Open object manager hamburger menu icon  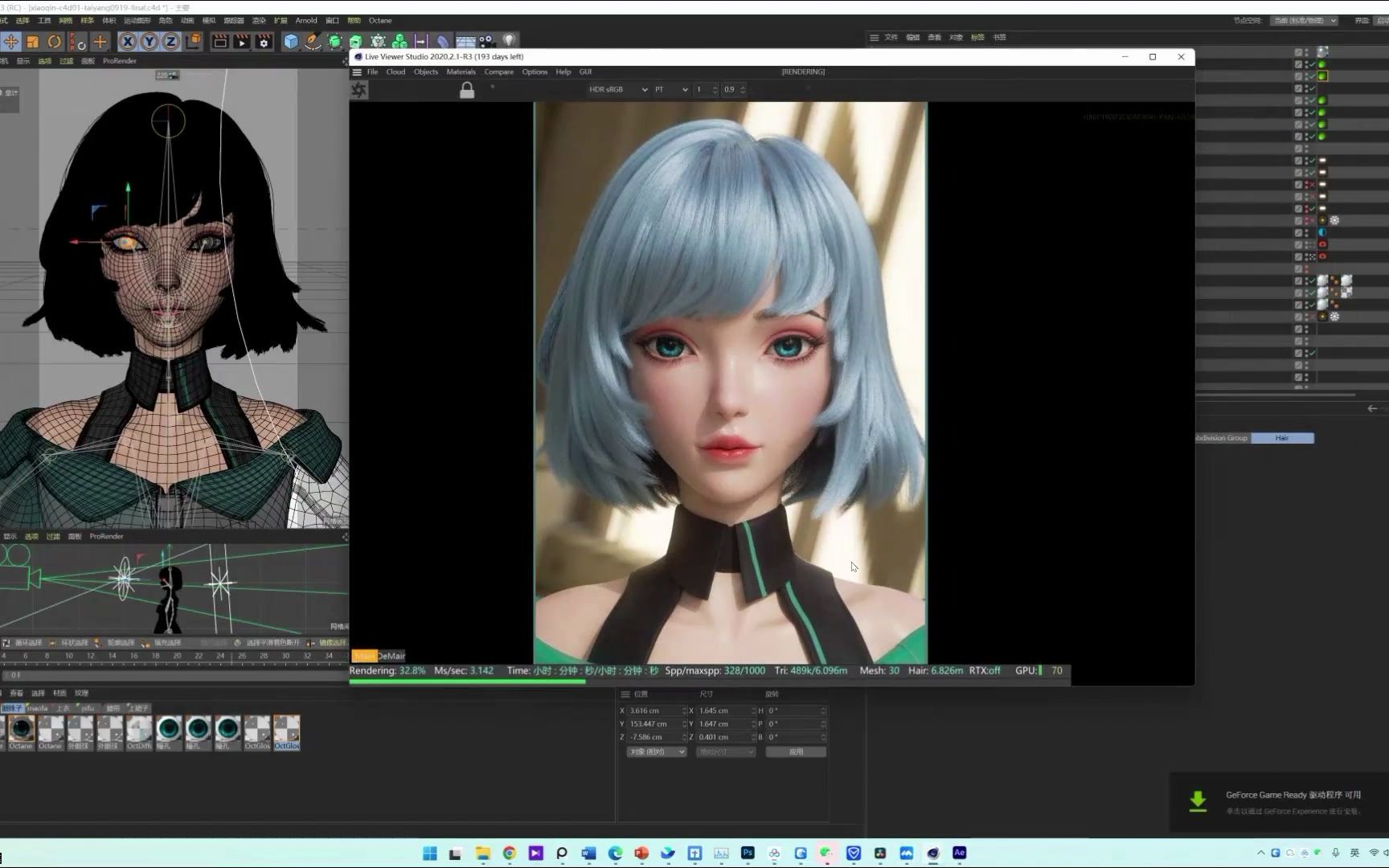[874, 37]
